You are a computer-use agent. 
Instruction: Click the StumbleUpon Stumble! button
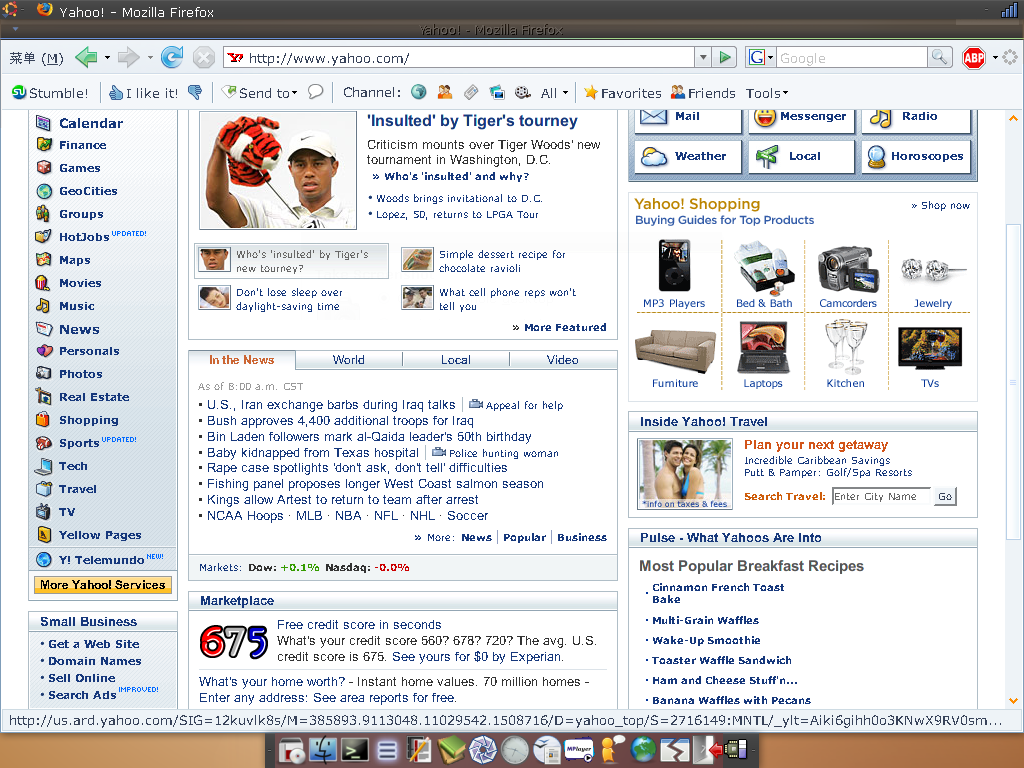tap(50, 93)
